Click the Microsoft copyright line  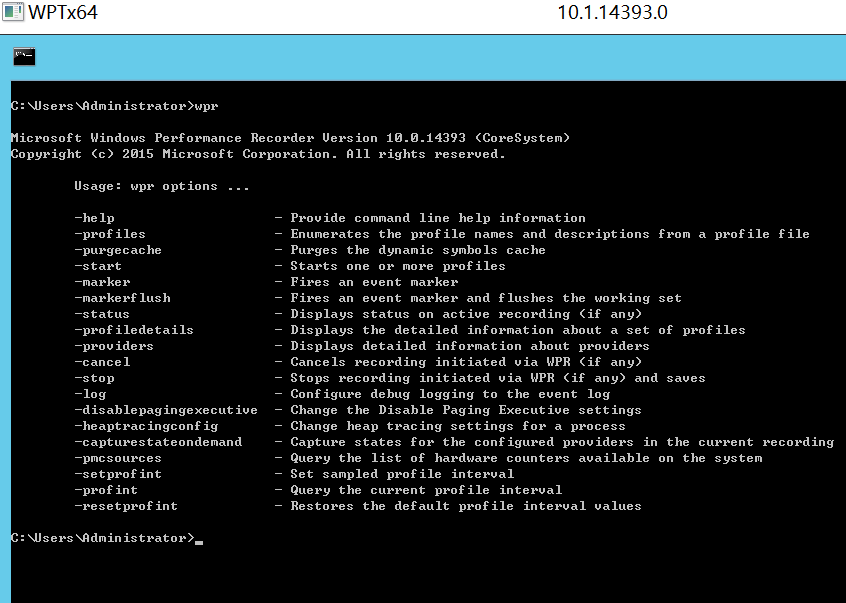click(258, 154)
